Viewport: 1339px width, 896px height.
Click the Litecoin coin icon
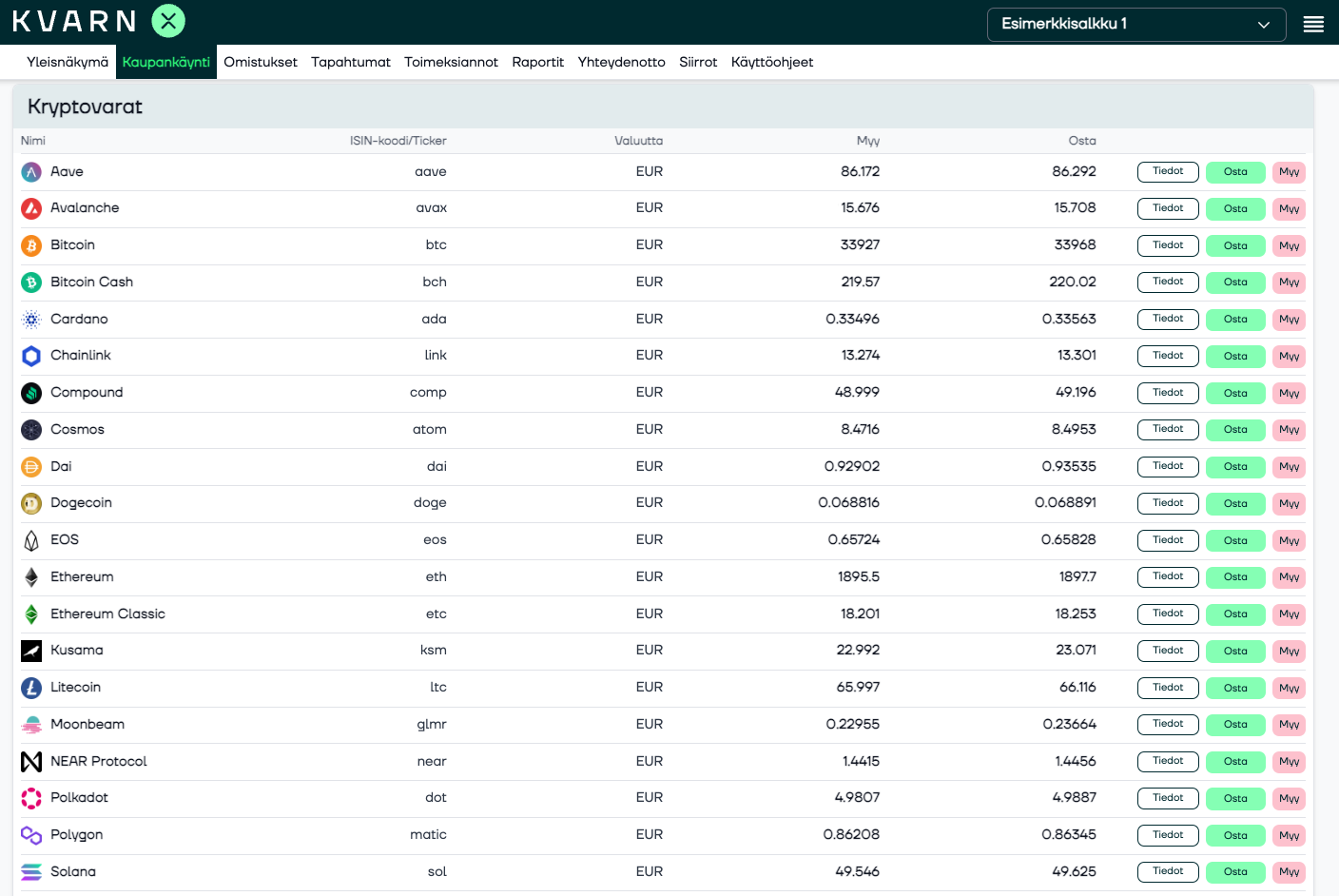pyautogui.click(x=31, y=688)
